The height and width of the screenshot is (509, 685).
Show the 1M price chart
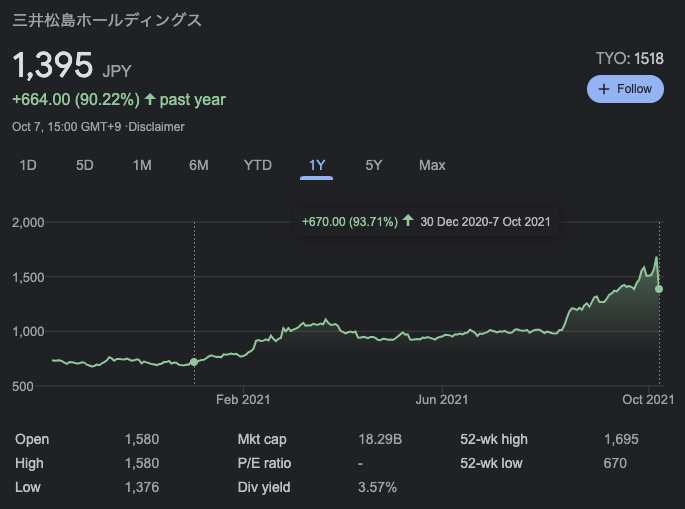142,165
